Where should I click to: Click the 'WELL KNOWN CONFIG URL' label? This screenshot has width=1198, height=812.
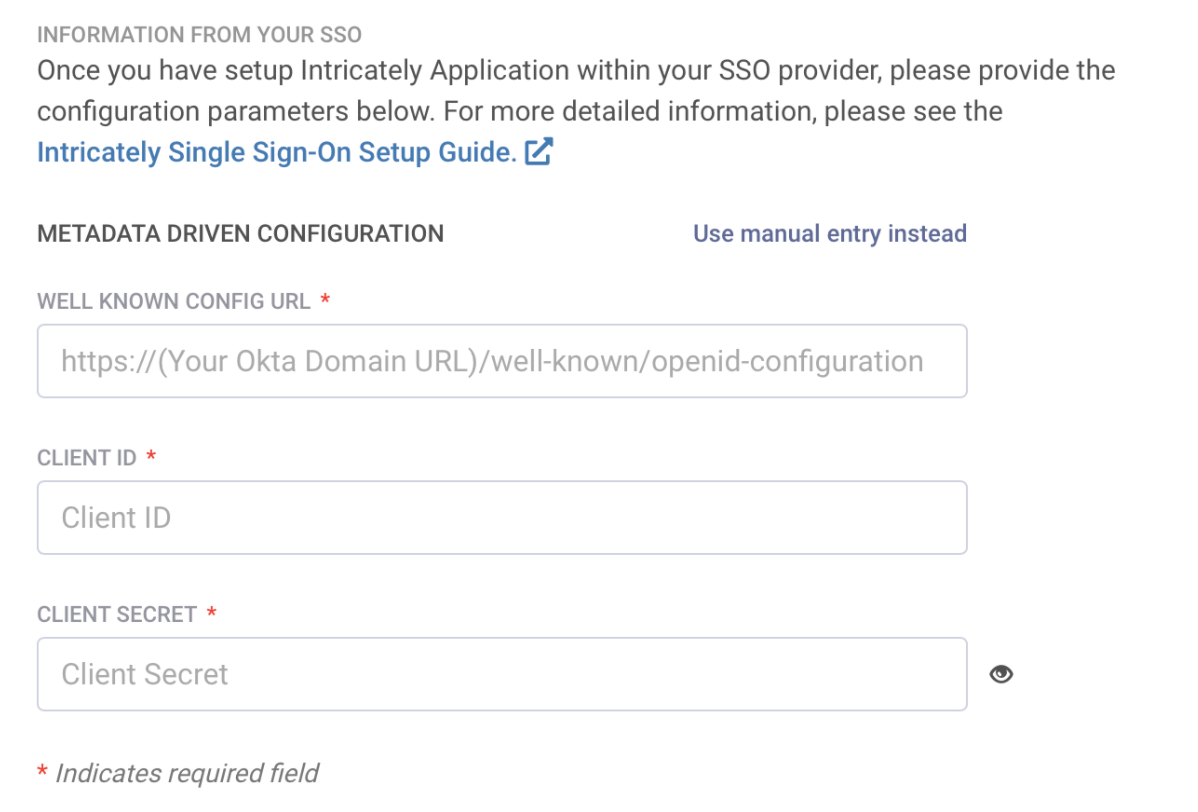tap(174, 301)
